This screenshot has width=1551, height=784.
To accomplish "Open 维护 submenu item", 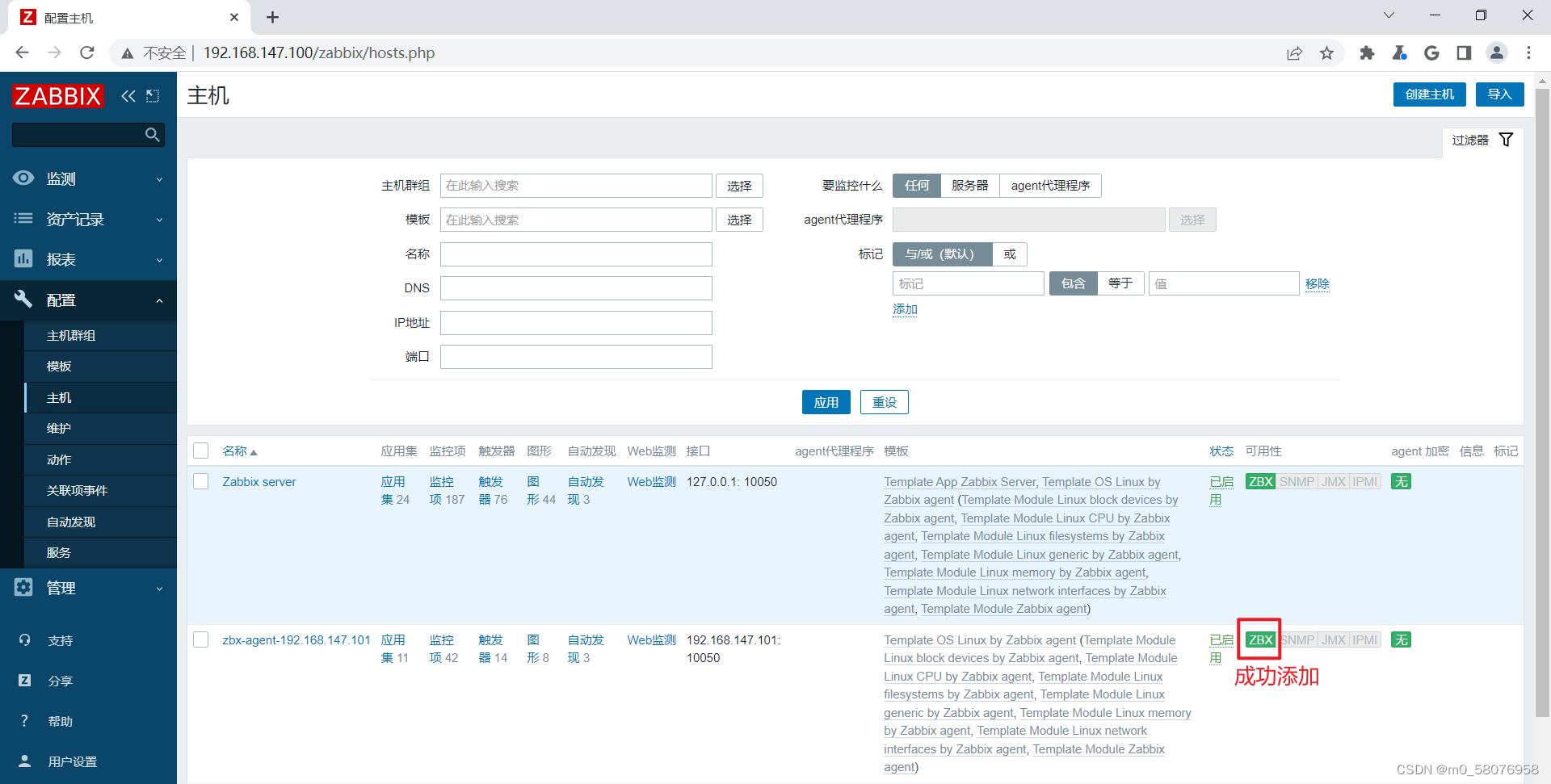I will 100,429.
